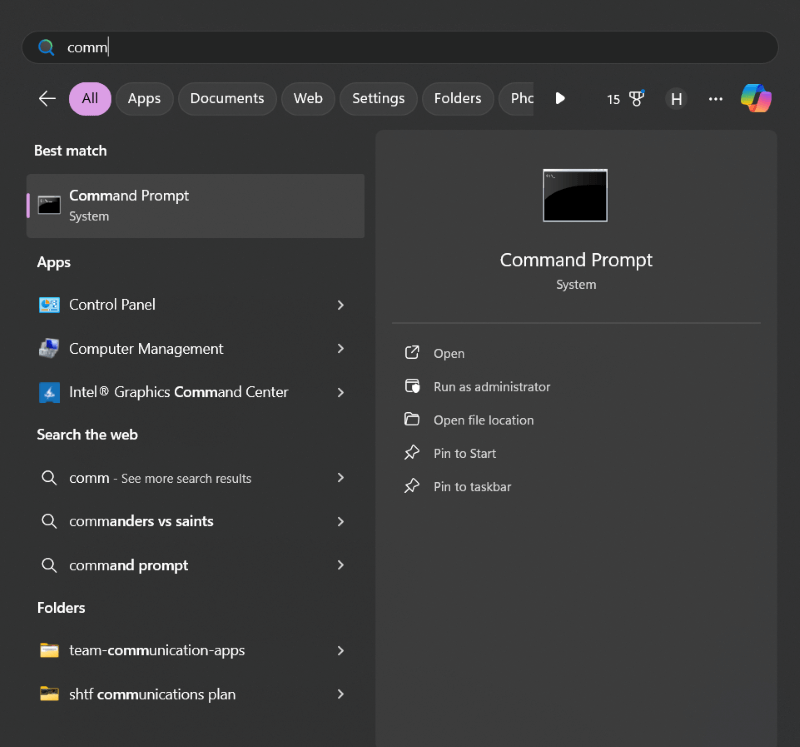This screenshot has height=747, width=800.
Task: Click the Open file location folder icon
Action: coord(412,419)
